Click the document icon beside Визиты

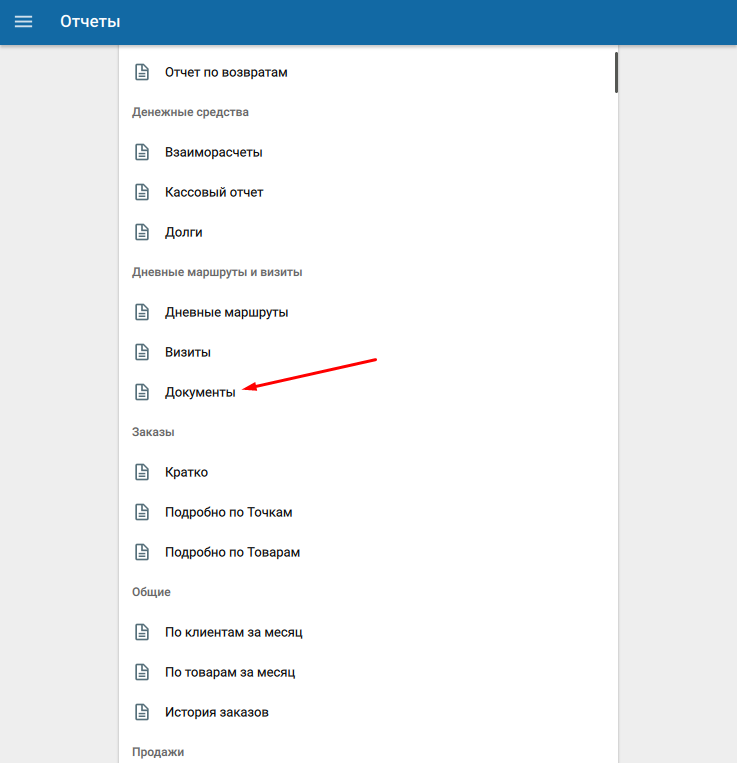tap(142, 352)
